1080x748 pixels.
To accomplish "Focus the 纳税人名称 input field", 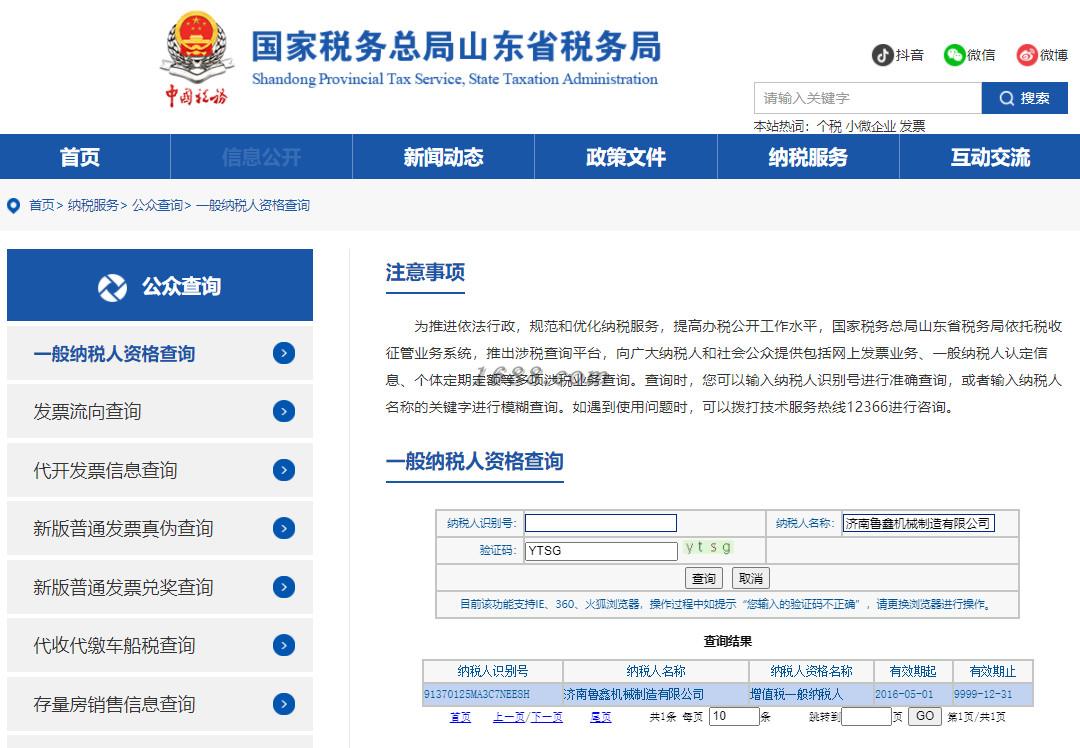I will (x=919, y=523).
